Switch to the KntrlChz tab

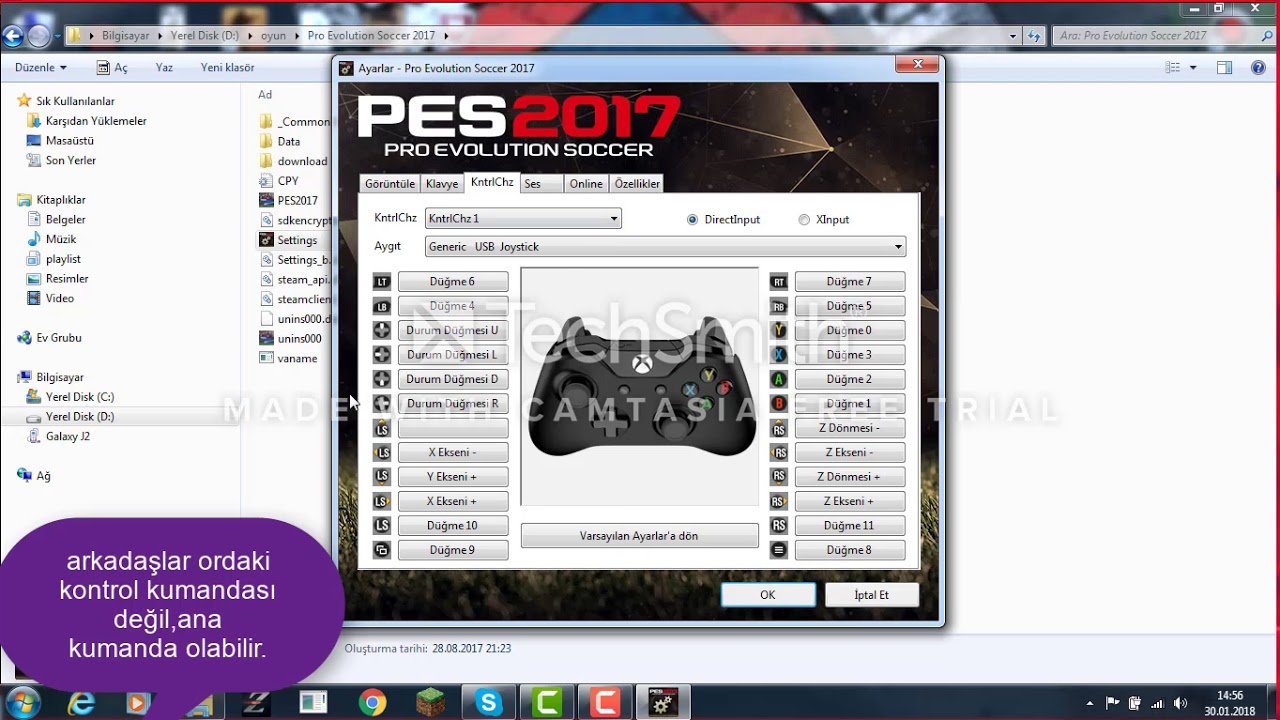click(492, 183)
